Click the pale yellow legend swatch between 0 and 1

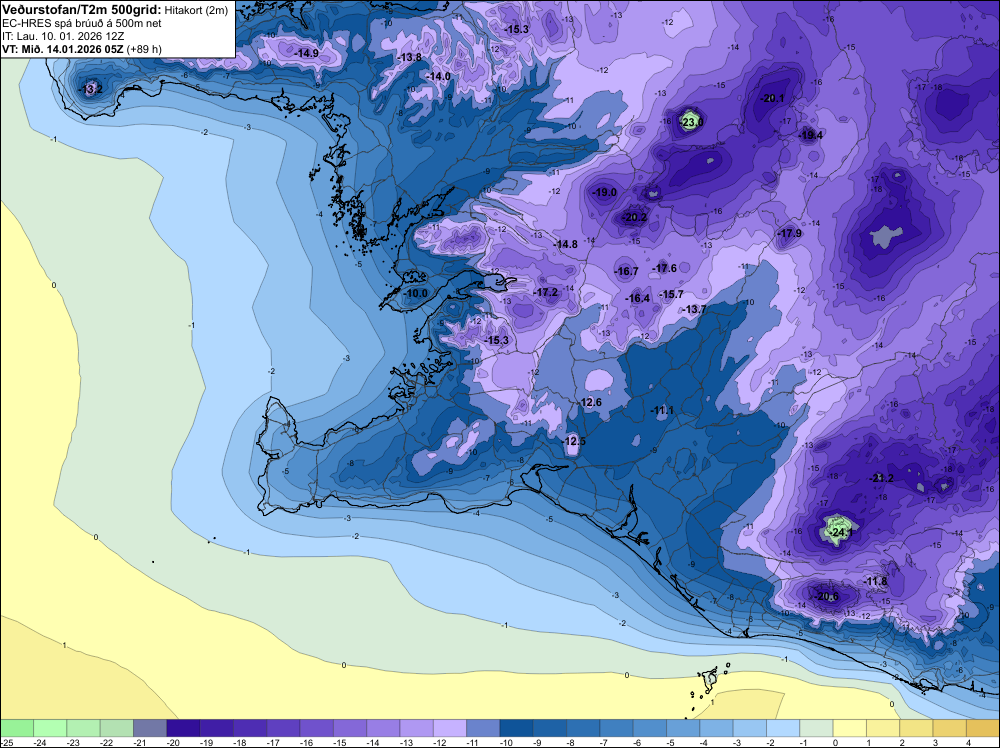(849, 728)
